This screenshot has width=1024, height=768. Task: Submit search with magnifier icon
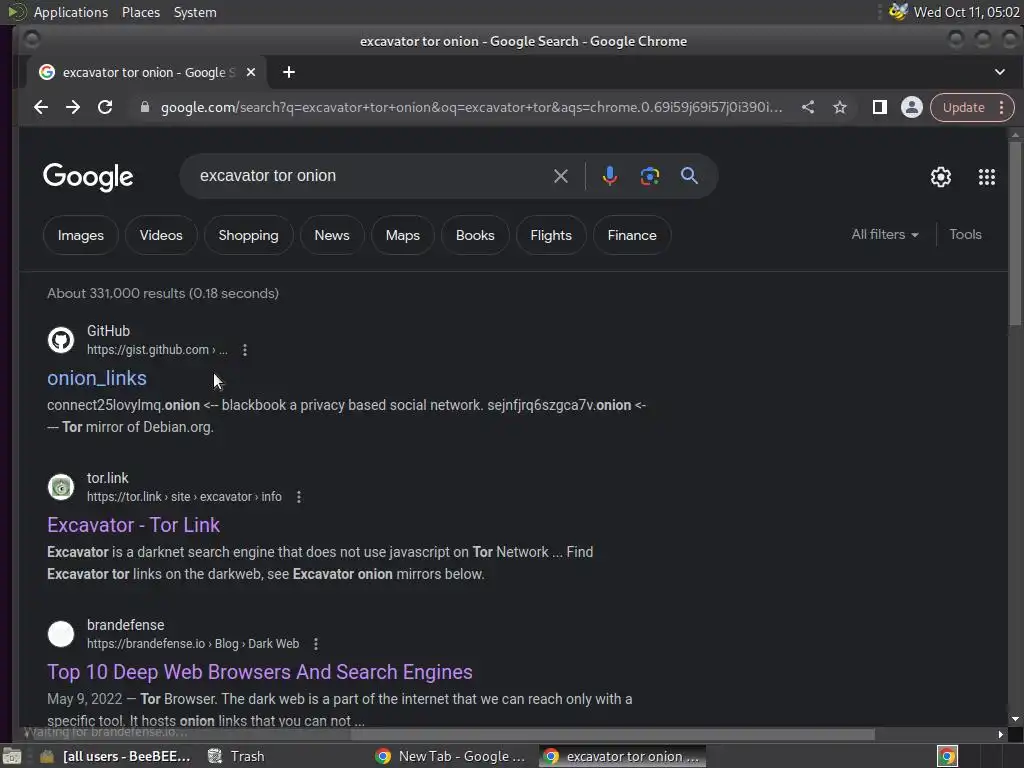(x=689, y=176)
